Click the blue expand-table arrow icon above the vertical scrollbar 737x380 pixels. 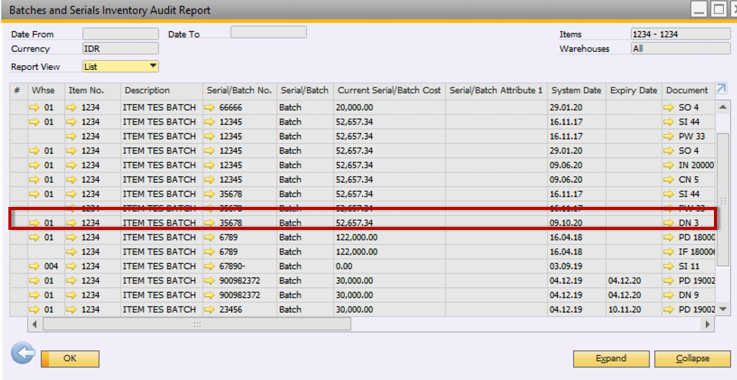click(721, 88)
